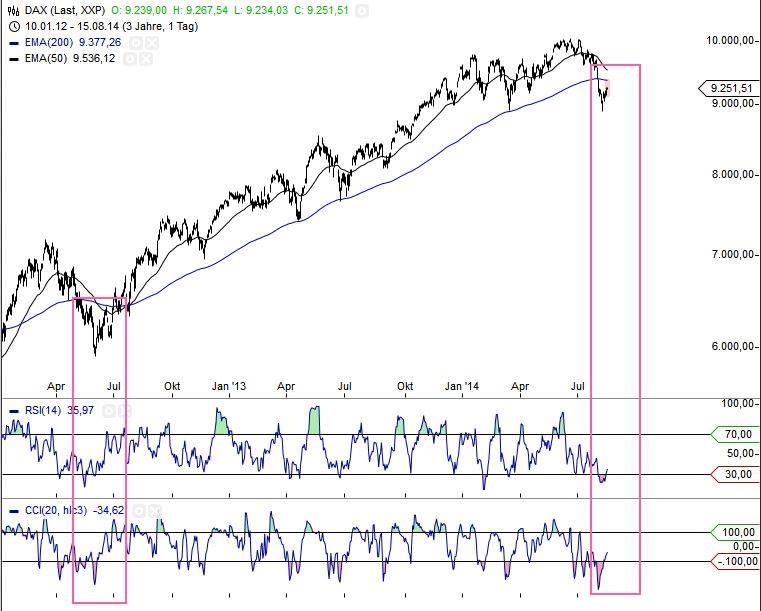Click the CCI 100,00 level marker
The width and height of the screenshot is (761, 611).
point(734,532)
